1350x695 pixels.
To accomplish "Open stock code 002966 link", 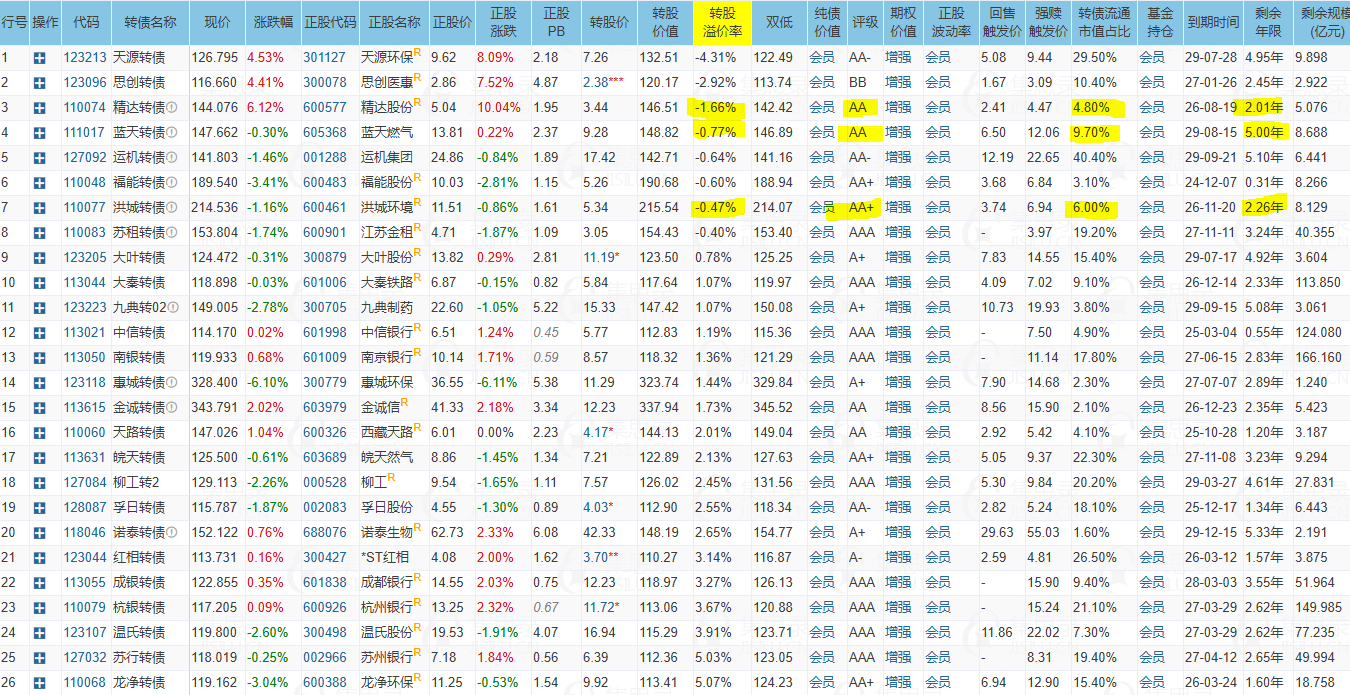I will (x=324, y=658).
